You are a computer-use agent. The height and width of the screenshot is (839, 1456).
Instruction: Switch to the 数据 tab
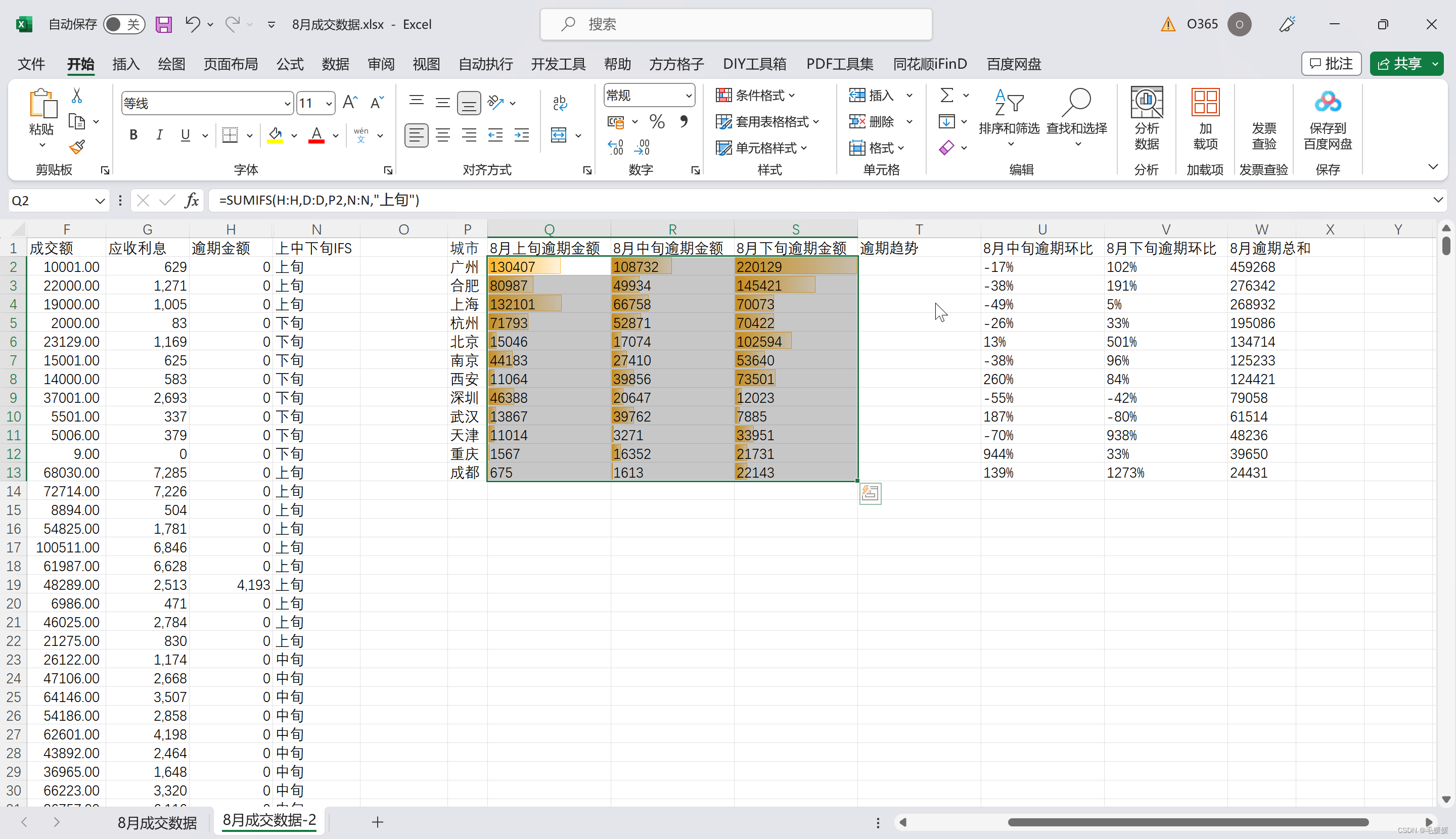coord(336,64)
